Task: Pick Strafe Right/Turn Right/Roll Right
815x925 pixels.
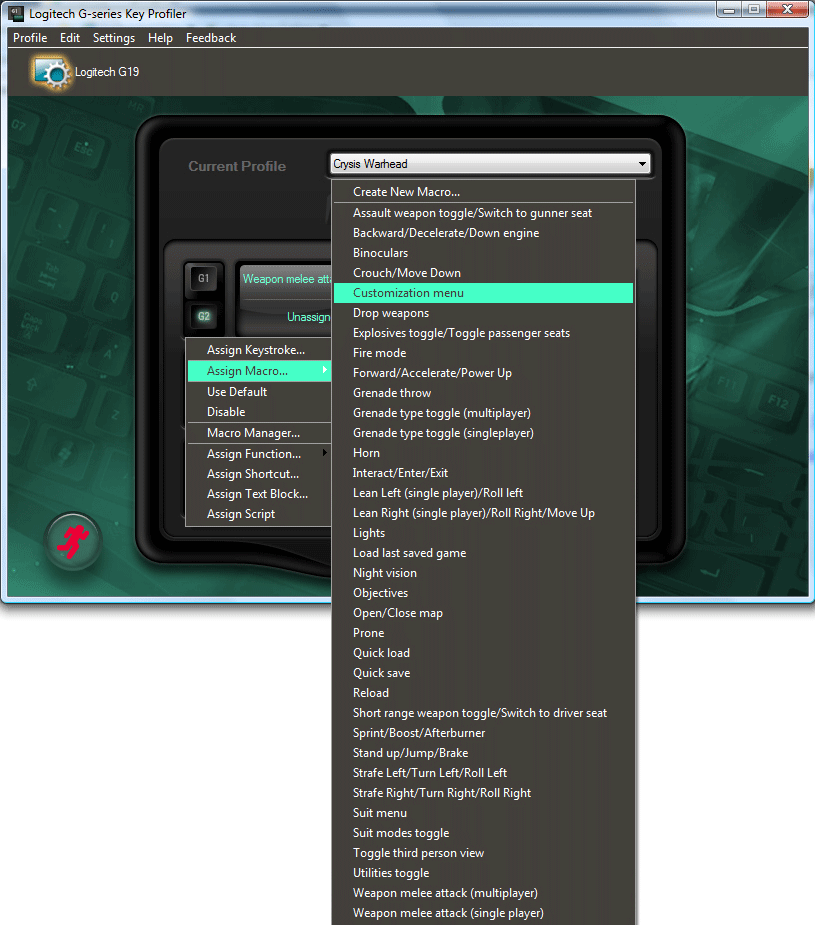Action: (x=484, y=793)
